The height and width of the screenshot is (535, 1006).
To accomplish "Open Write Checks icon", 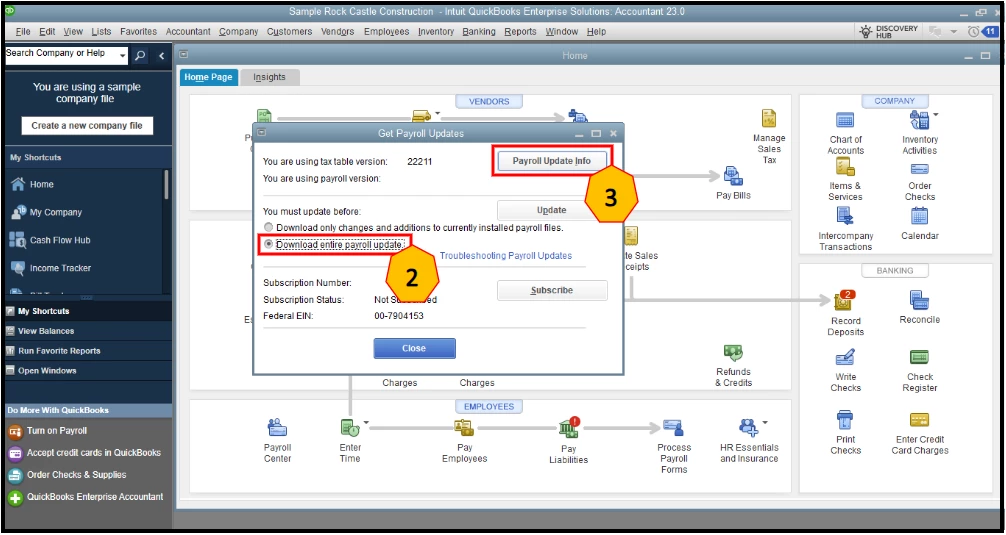I will click(845, 357).
